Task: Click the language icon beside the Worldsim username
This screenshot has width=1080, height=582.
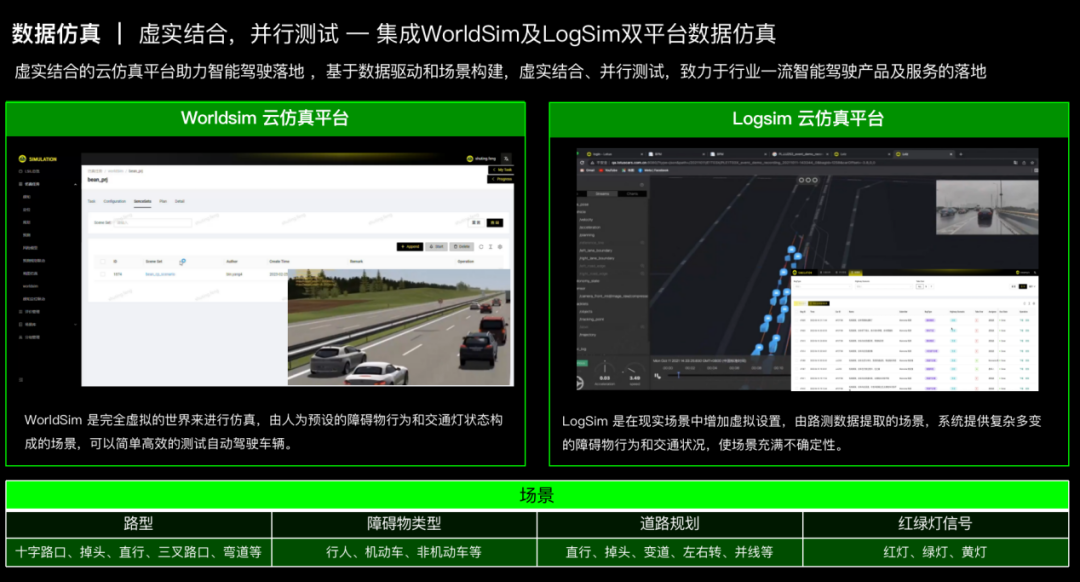Action: coord(506,158)
